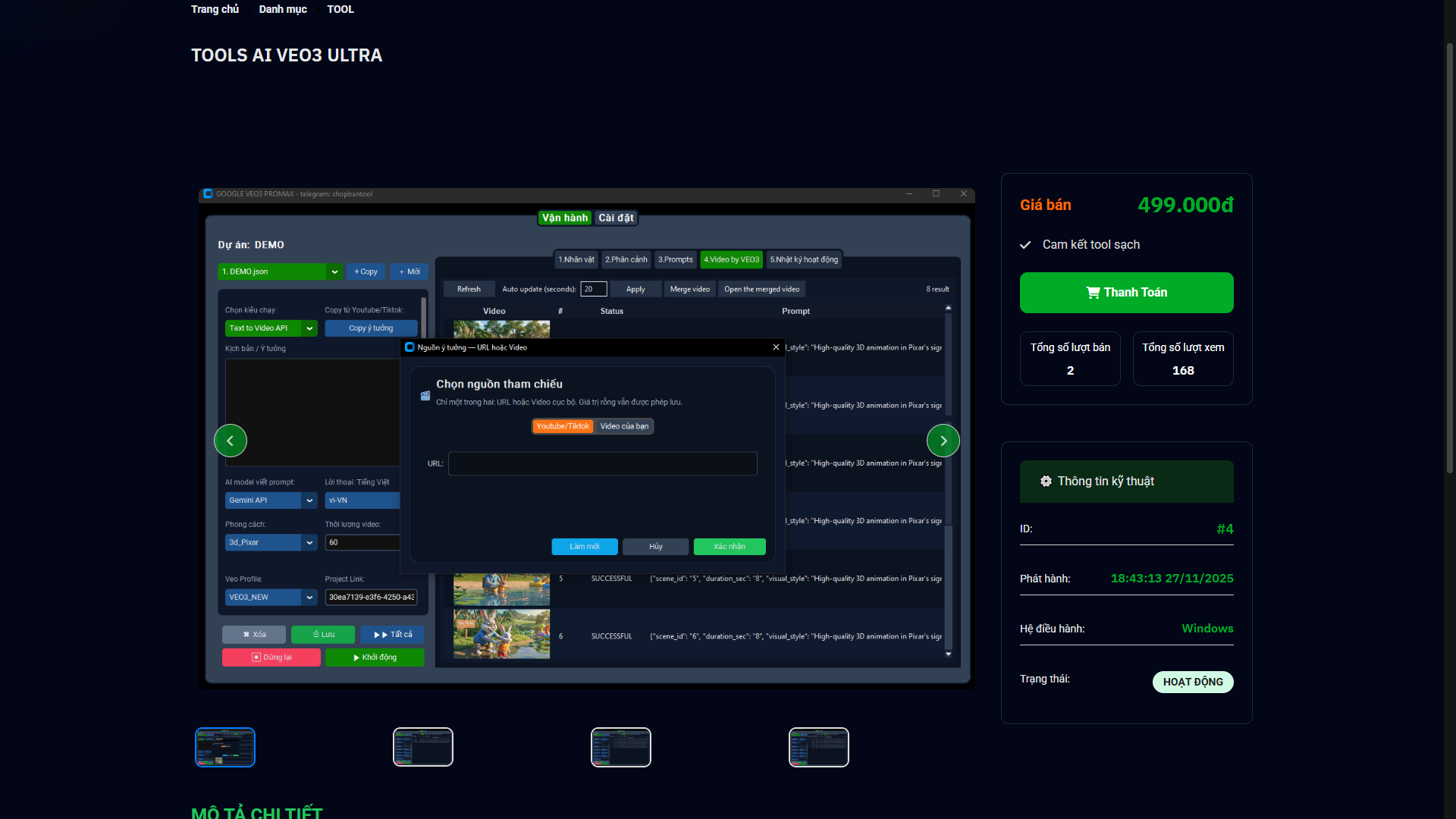Viewport: 1456px width, 819px height.
Task: Click the gear icon beside Thông tin kỹ thuật
Action: coord(1046,482)
